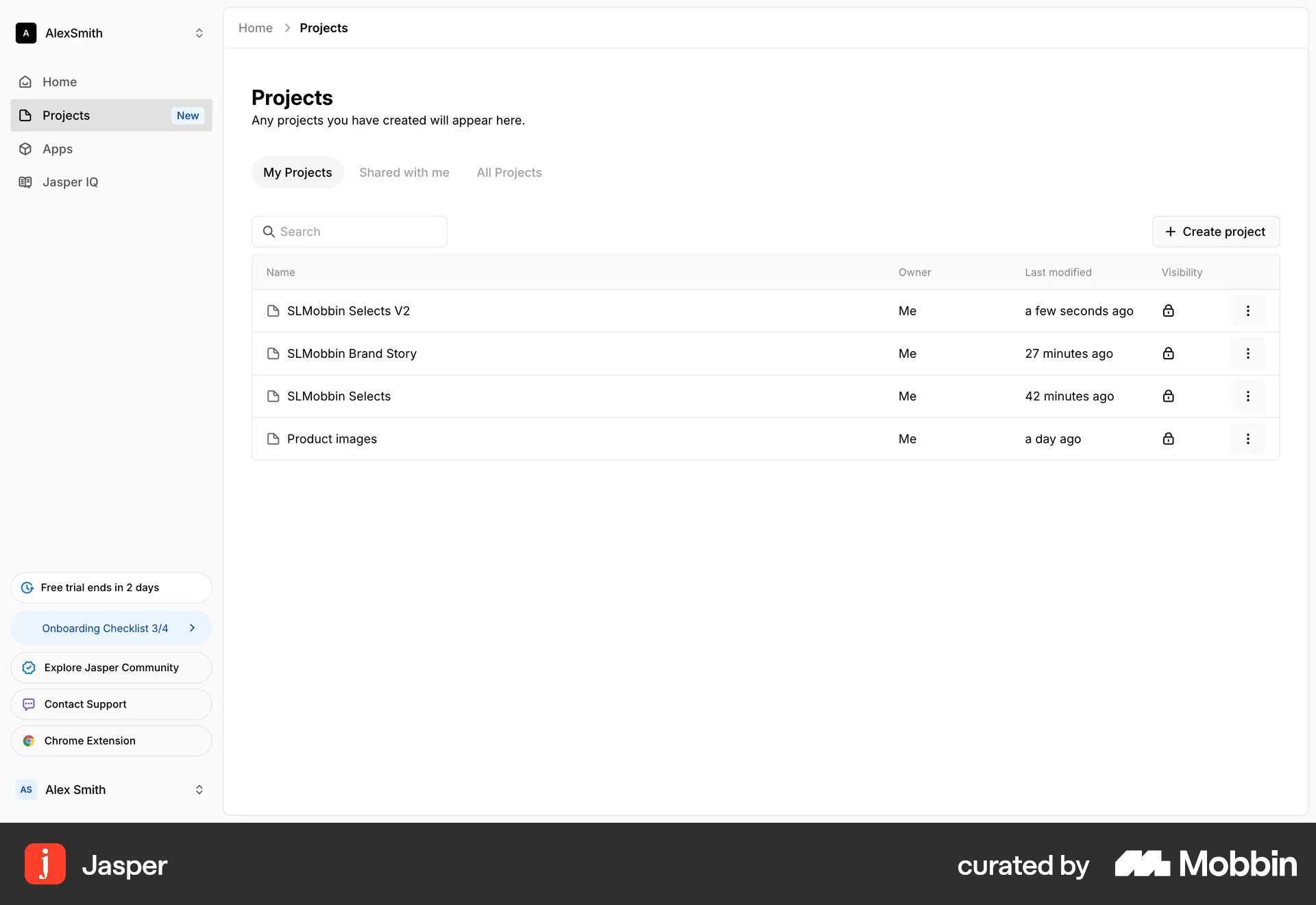Viewport: 1316px width, 905px height.
Task: Click the lock icon for SLMobbin Brand Story
Action: pyautogui.click(x=1168, y=353)
